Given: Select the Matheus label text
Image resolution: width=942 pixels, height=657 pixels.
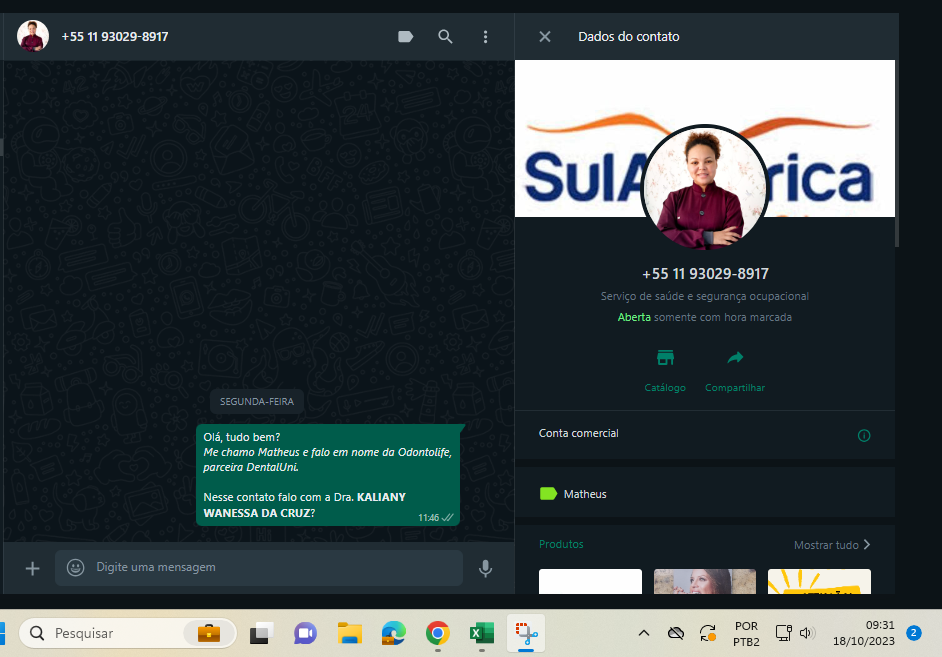Looking at the screenshot, I should (585, 494).
